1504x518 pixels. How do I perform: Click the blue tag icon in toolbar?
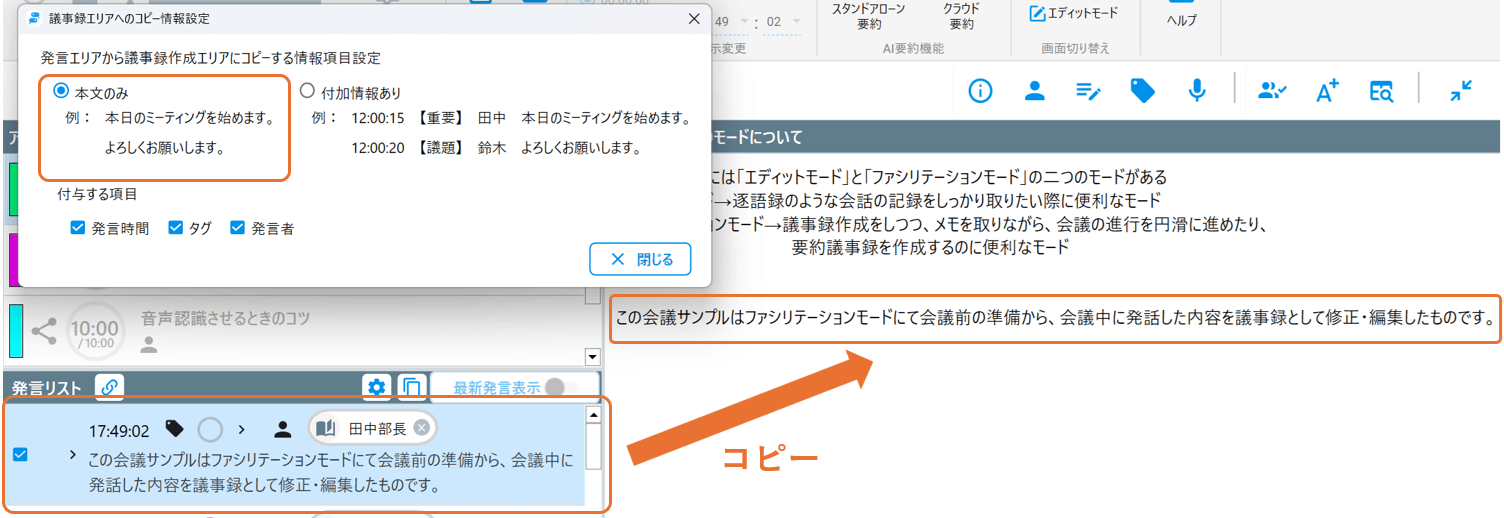pyautogui.click(x=1142, y=91)
